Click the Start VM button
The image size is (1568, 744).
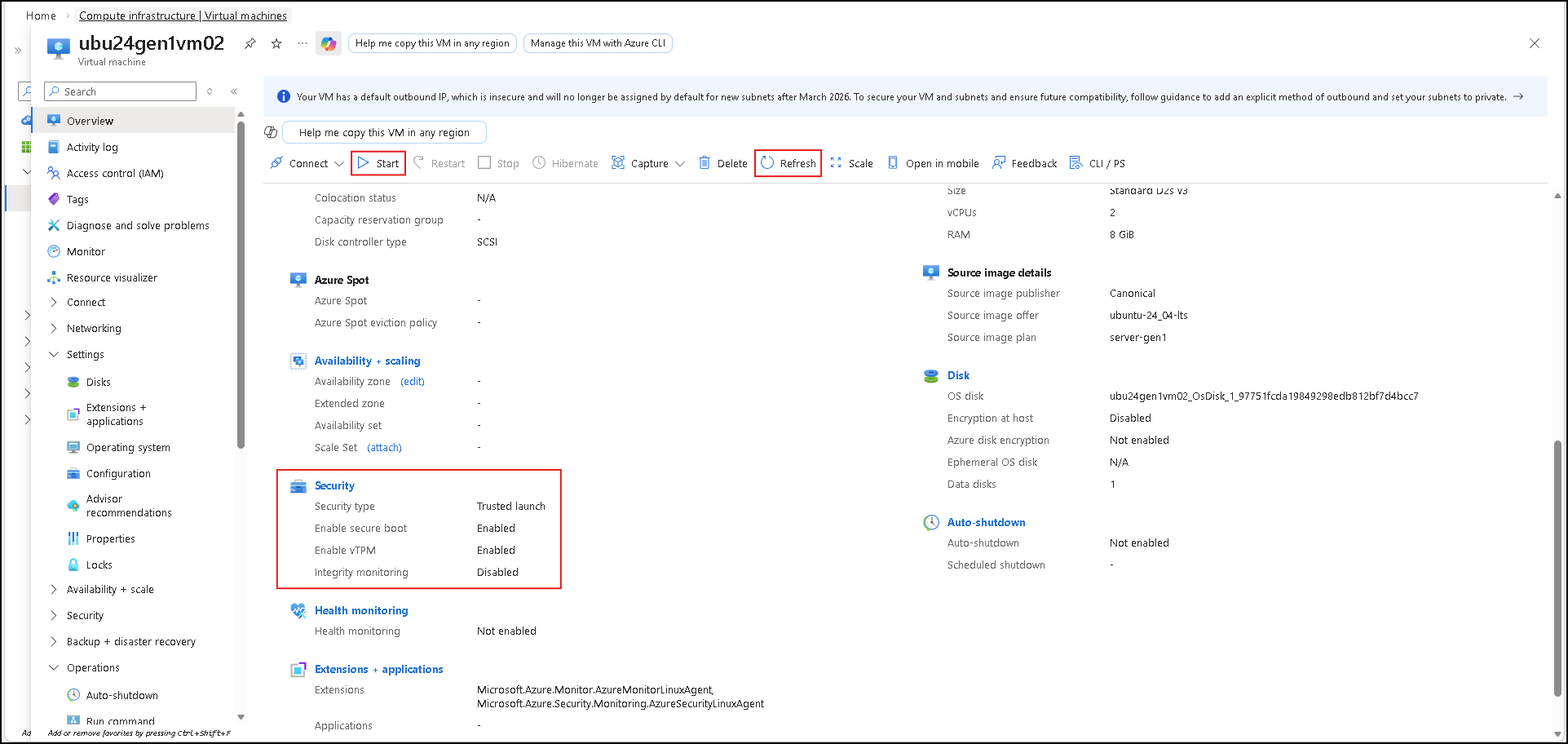click(x=378, y=163)
